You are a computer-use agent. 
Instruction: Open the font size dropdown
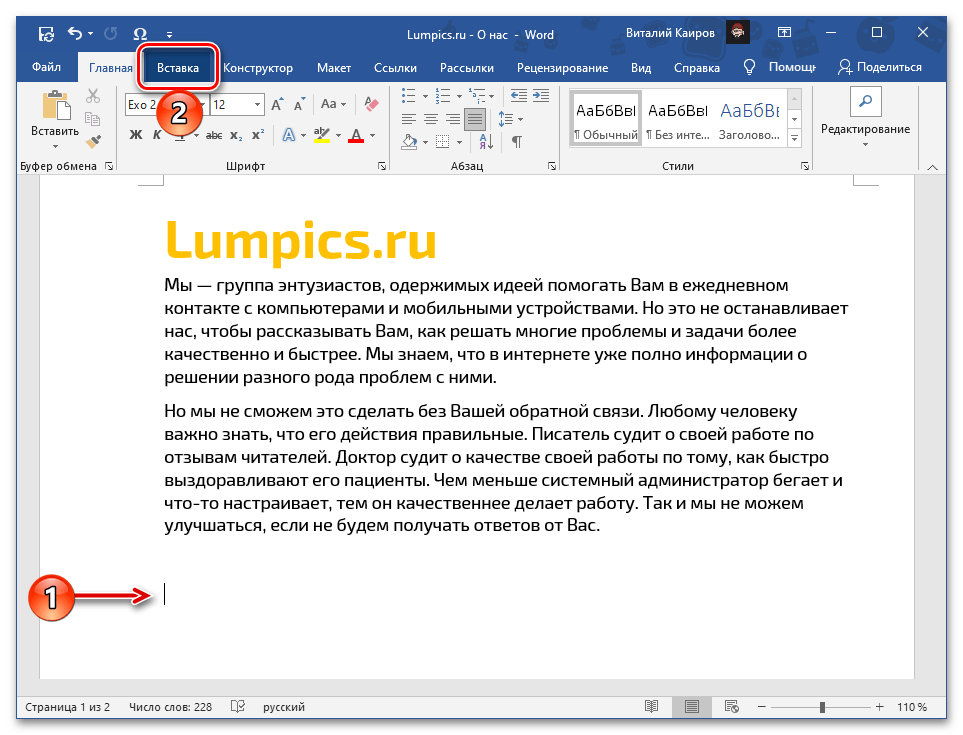[256, 104]
